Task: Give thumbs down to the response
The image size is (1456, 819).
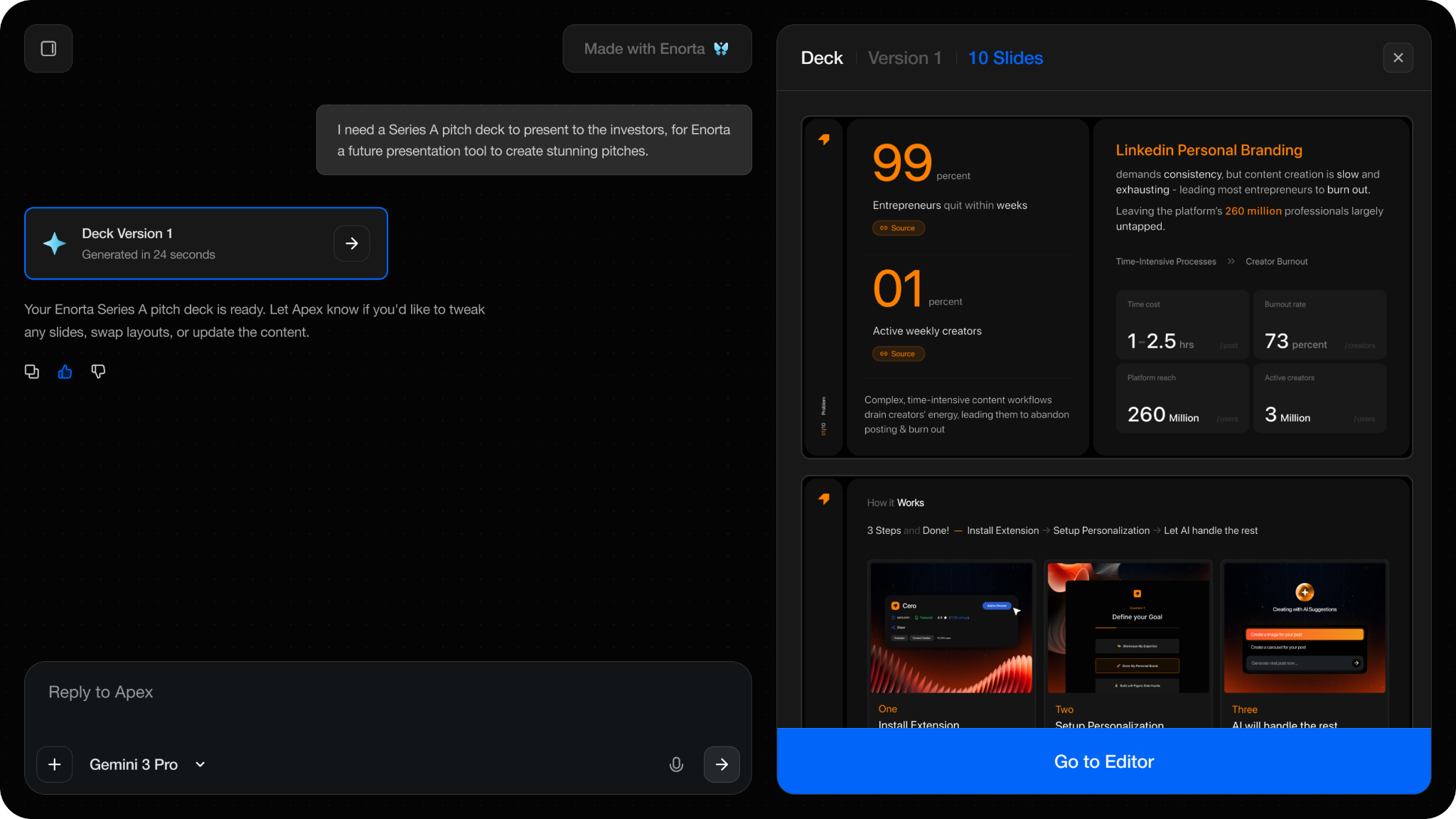Action: (98, 372)
